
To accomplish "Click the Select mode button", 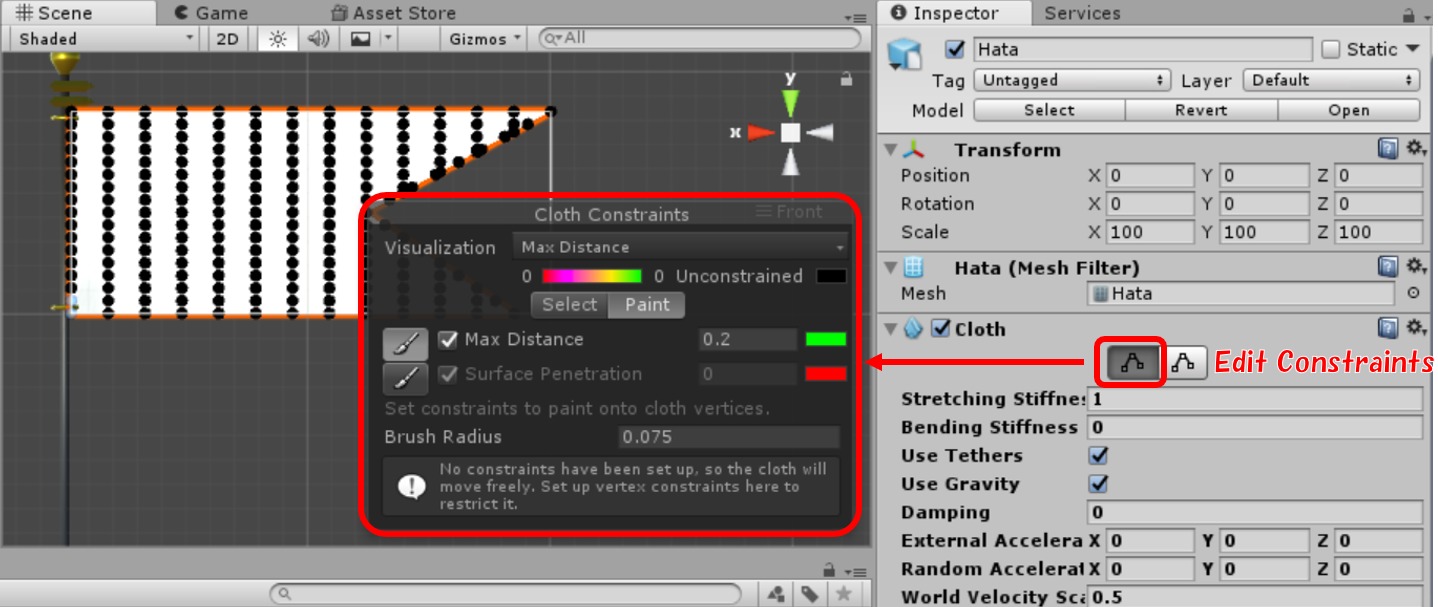I will 569,305.
